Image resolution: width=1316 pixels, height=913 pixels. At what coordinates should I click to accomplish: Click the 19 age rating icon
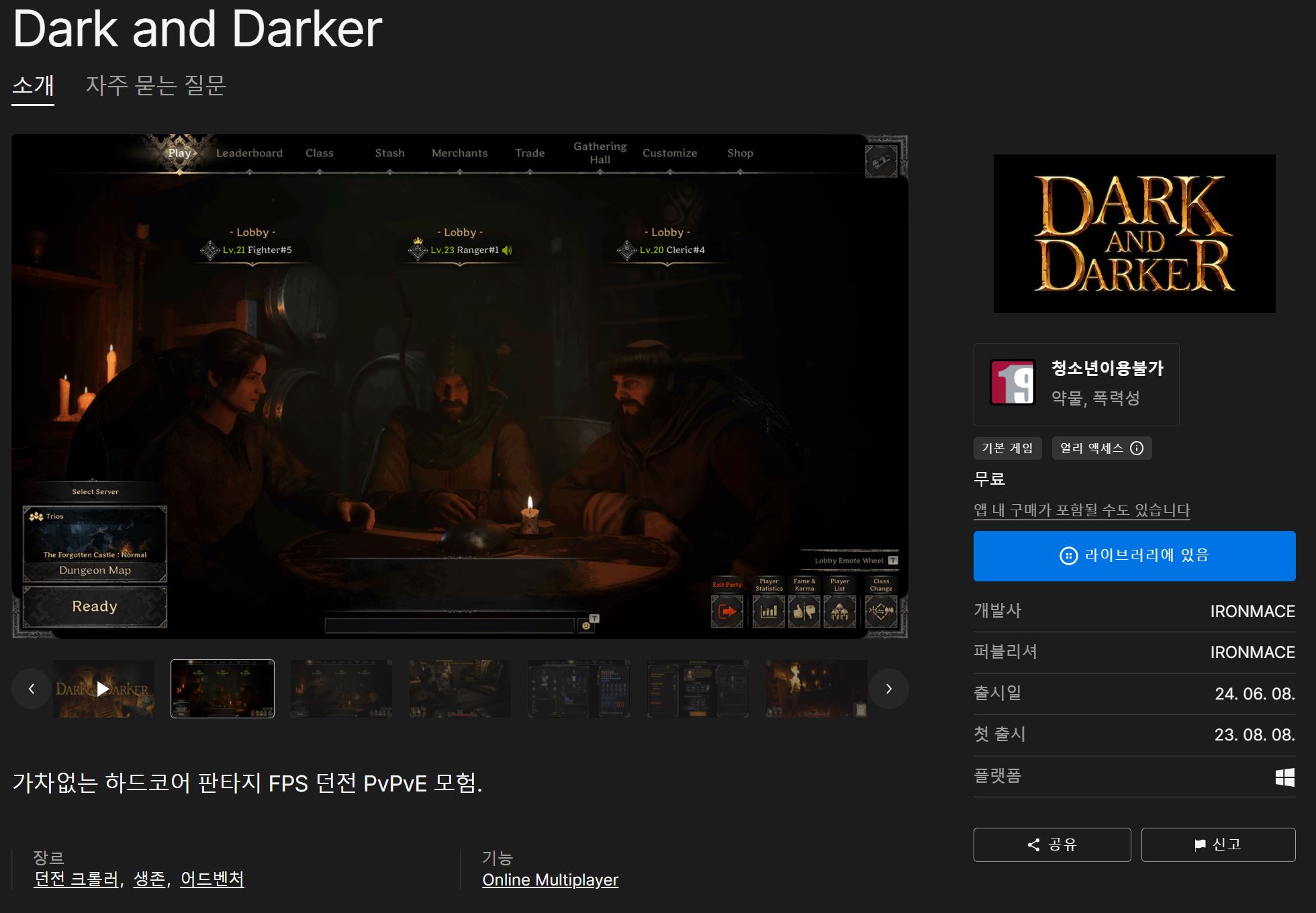pyautogui.click(x=1013, y=382)
